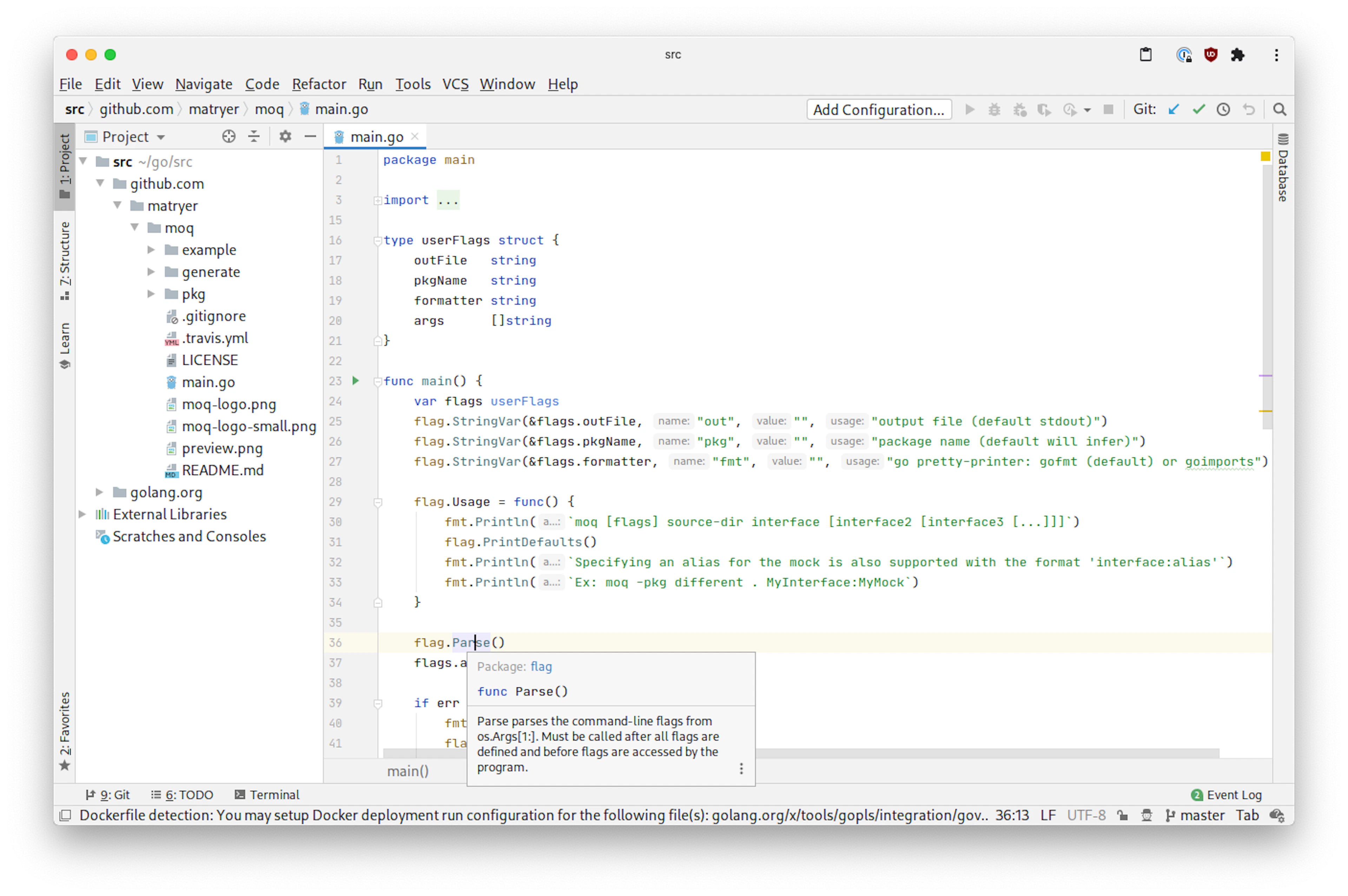Viewport: 1348px width, 896px height.
Task: Click the Debug bug icon in toolbar
Action: point(995,109)
